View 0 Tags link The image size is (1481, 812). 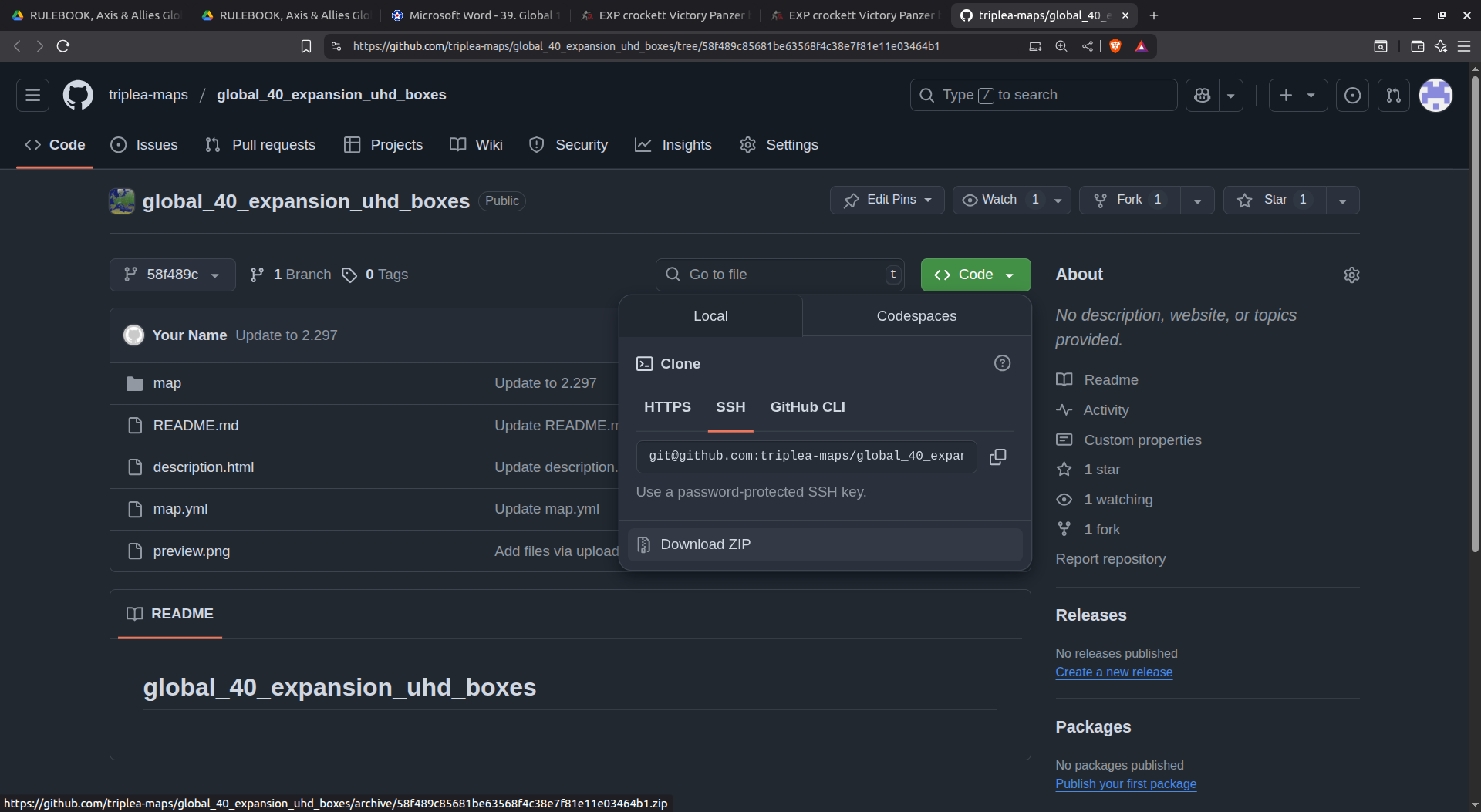(x=375, y=275)
